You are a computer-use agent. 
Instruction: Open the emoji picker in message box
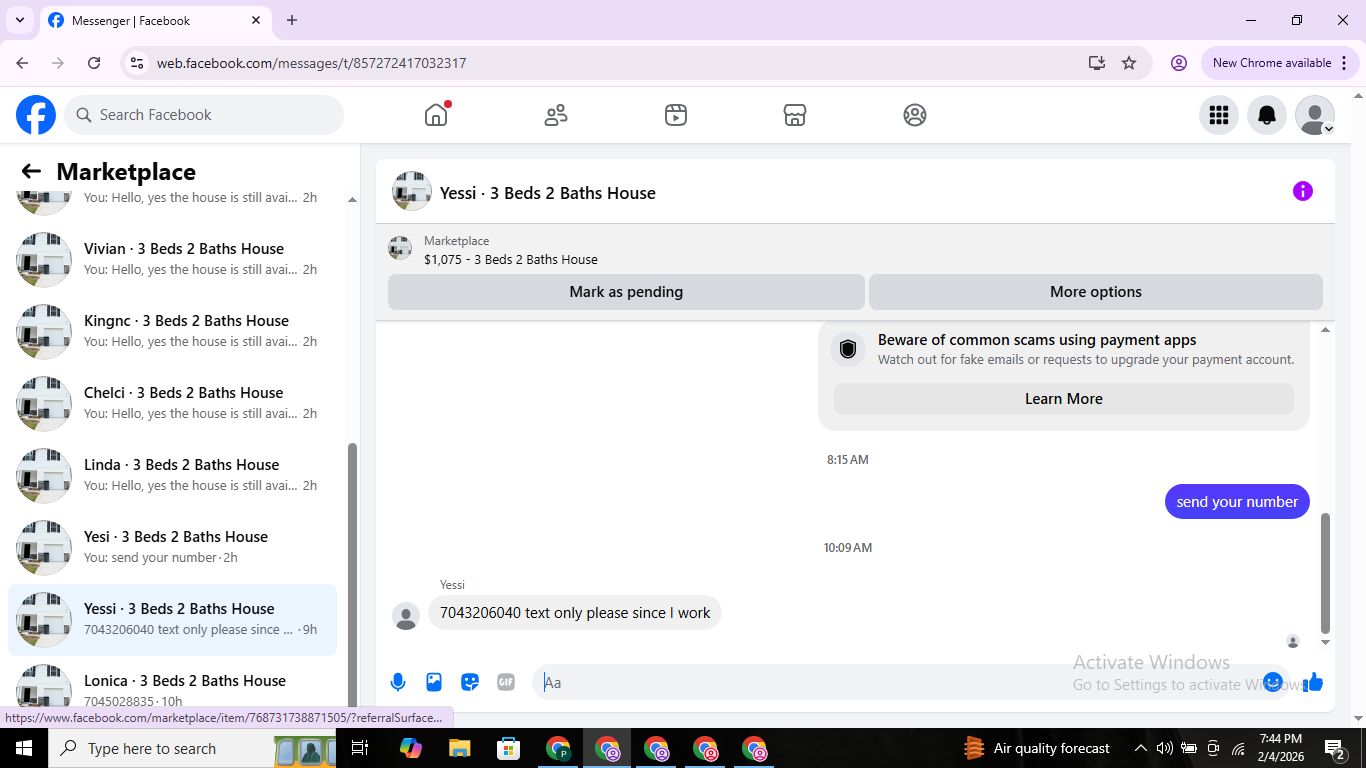coord(1273,682)
